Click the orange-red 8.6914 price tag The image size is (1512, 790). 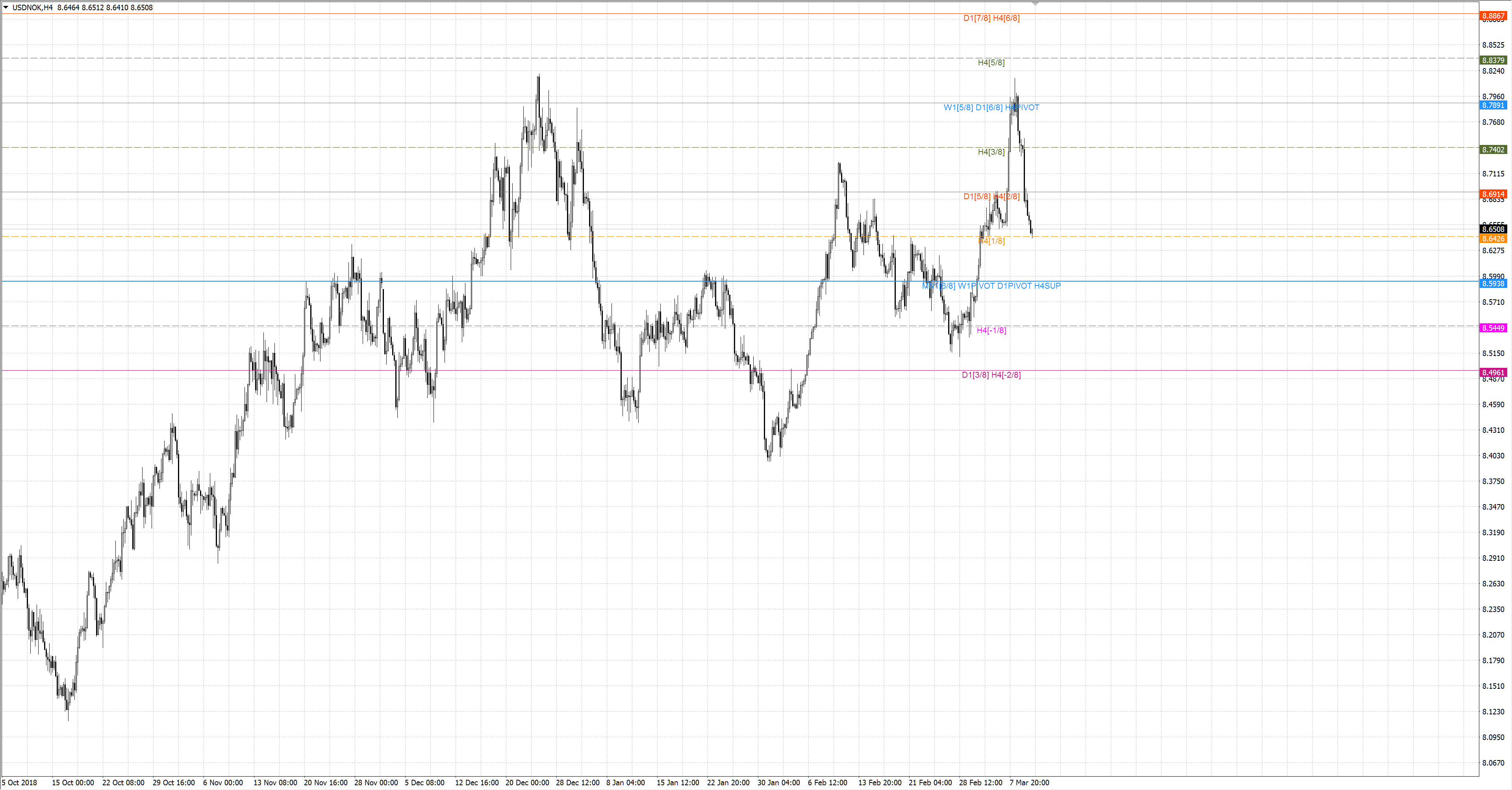coord(1493,194)
